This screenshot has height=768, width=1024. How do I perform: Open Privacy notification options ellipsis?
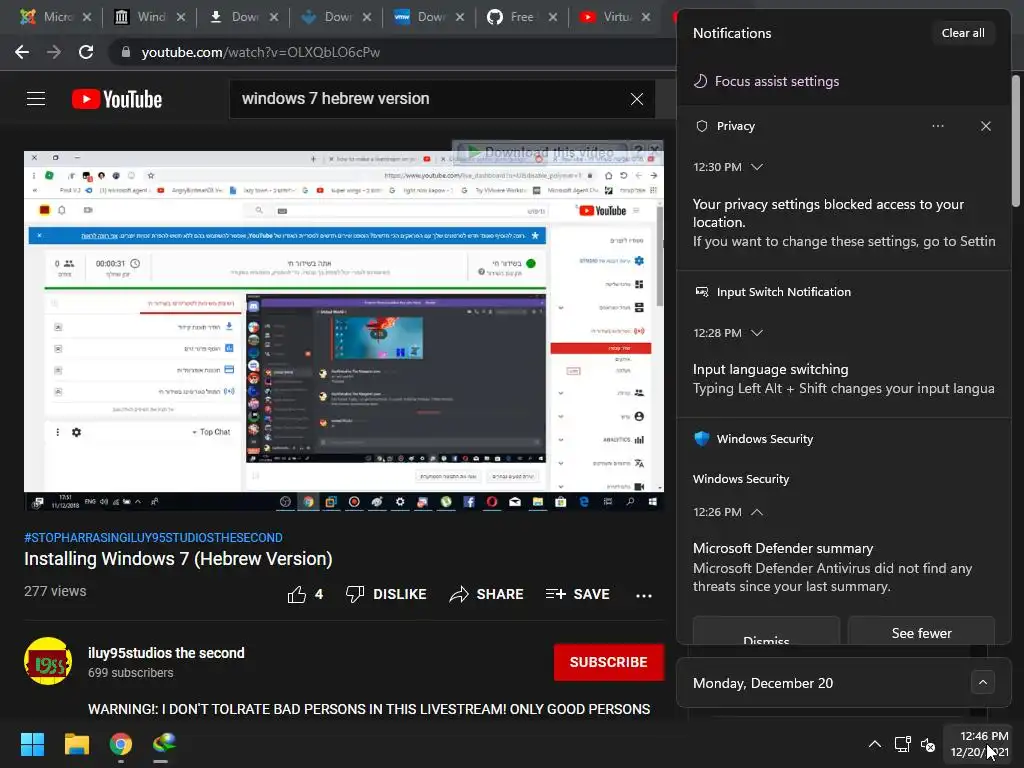938,126
